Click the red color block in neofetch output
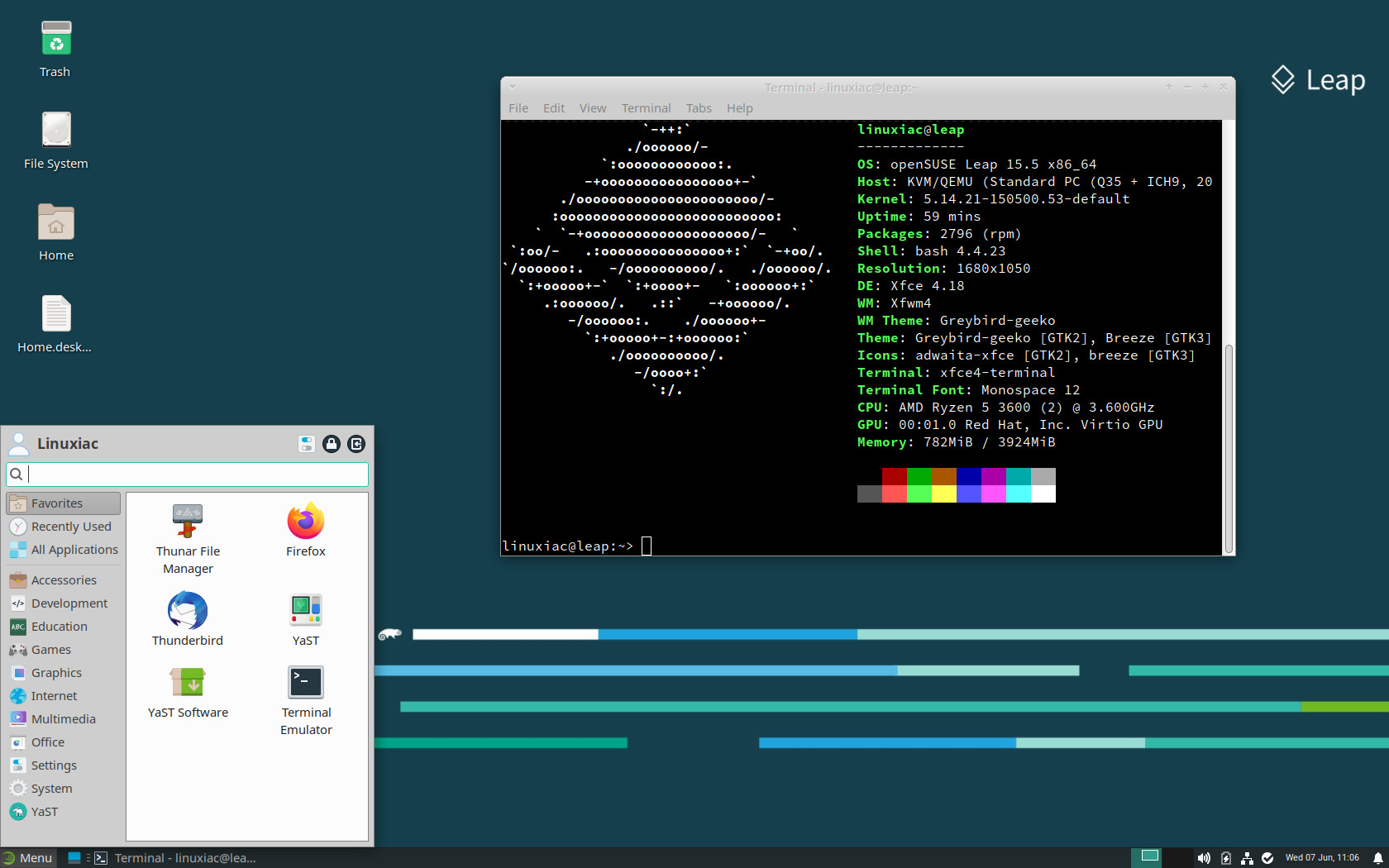Image resolution: width=1389 pixels, height=868 pixels. [x=895, y=476]
